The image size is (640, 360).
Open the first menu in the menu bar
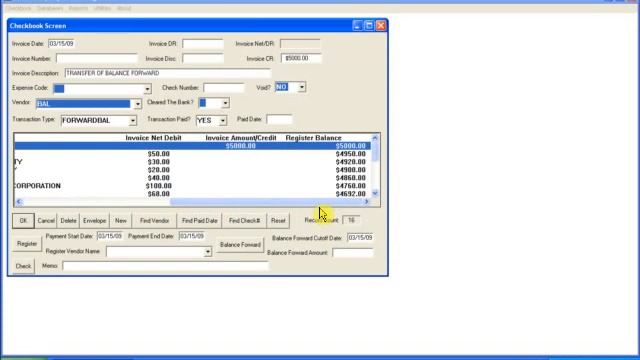[x=18, y=8]
